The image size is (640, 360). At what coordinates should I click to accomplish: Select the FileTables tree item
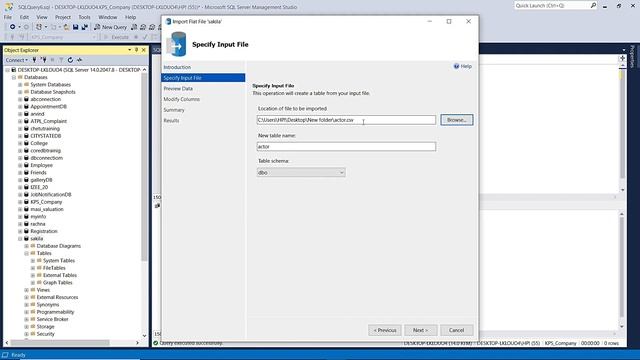54,268
